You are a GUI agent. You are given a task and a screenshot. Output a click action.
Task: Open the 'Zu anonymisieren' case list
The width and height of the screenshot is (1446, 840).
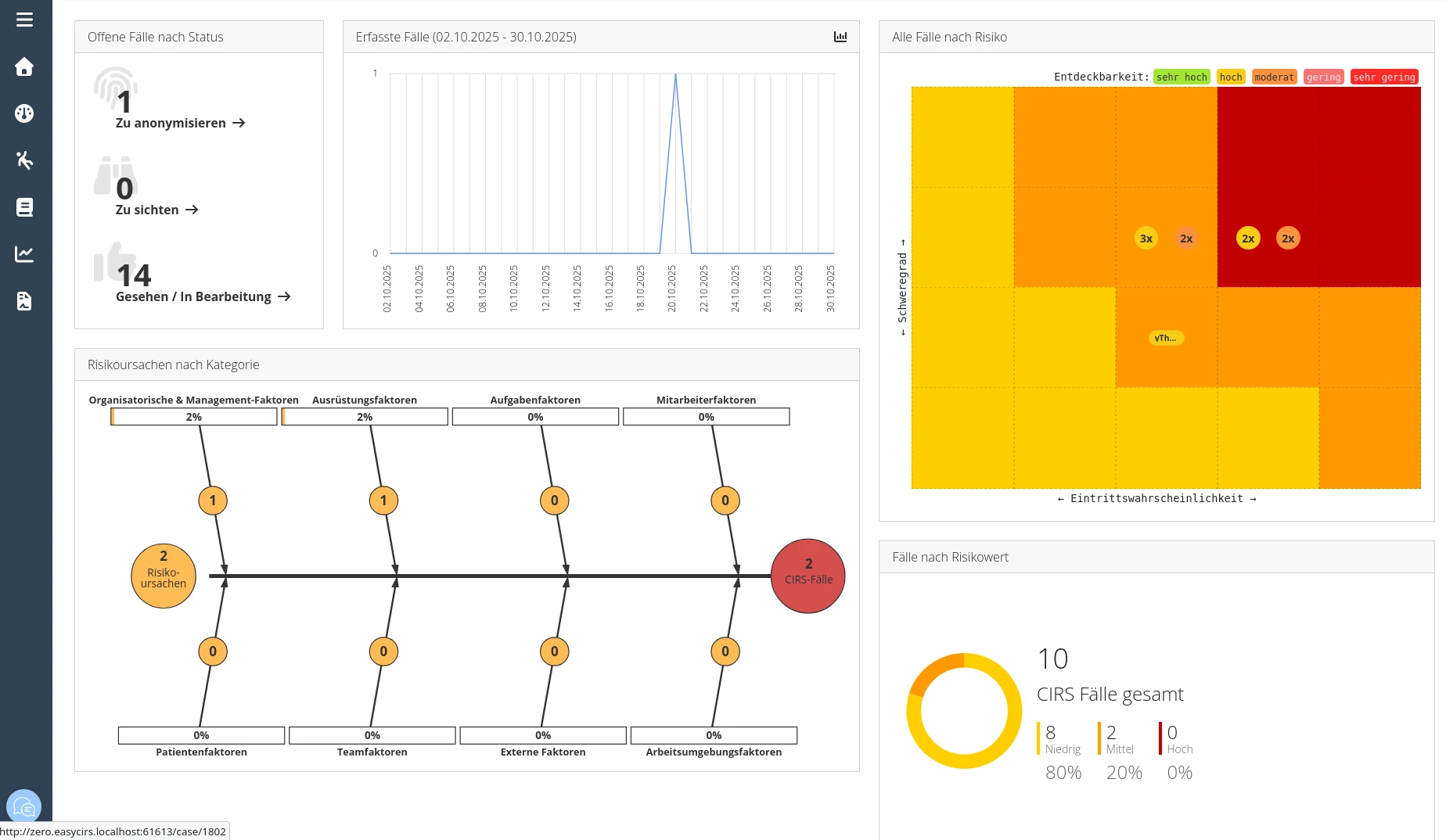pos(180,123)
